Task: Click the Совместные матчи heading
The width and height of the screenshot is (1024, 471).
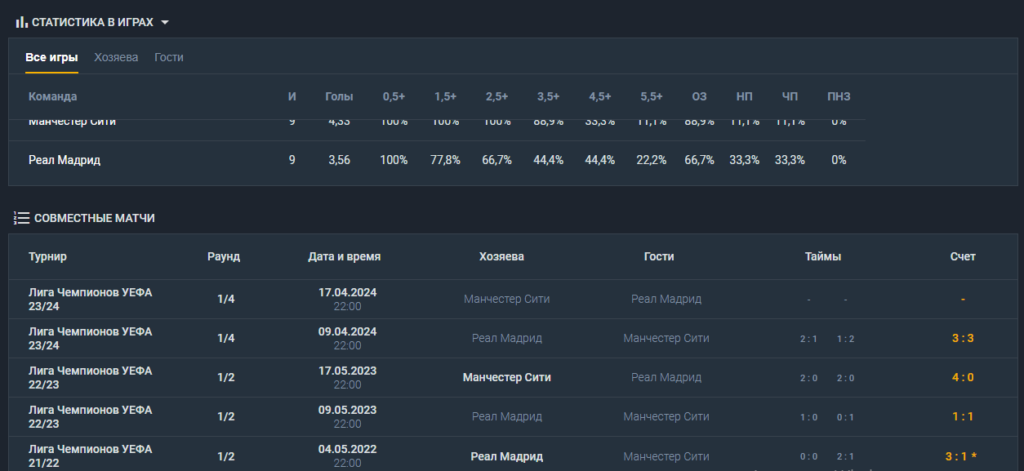Action: (94, 218)
